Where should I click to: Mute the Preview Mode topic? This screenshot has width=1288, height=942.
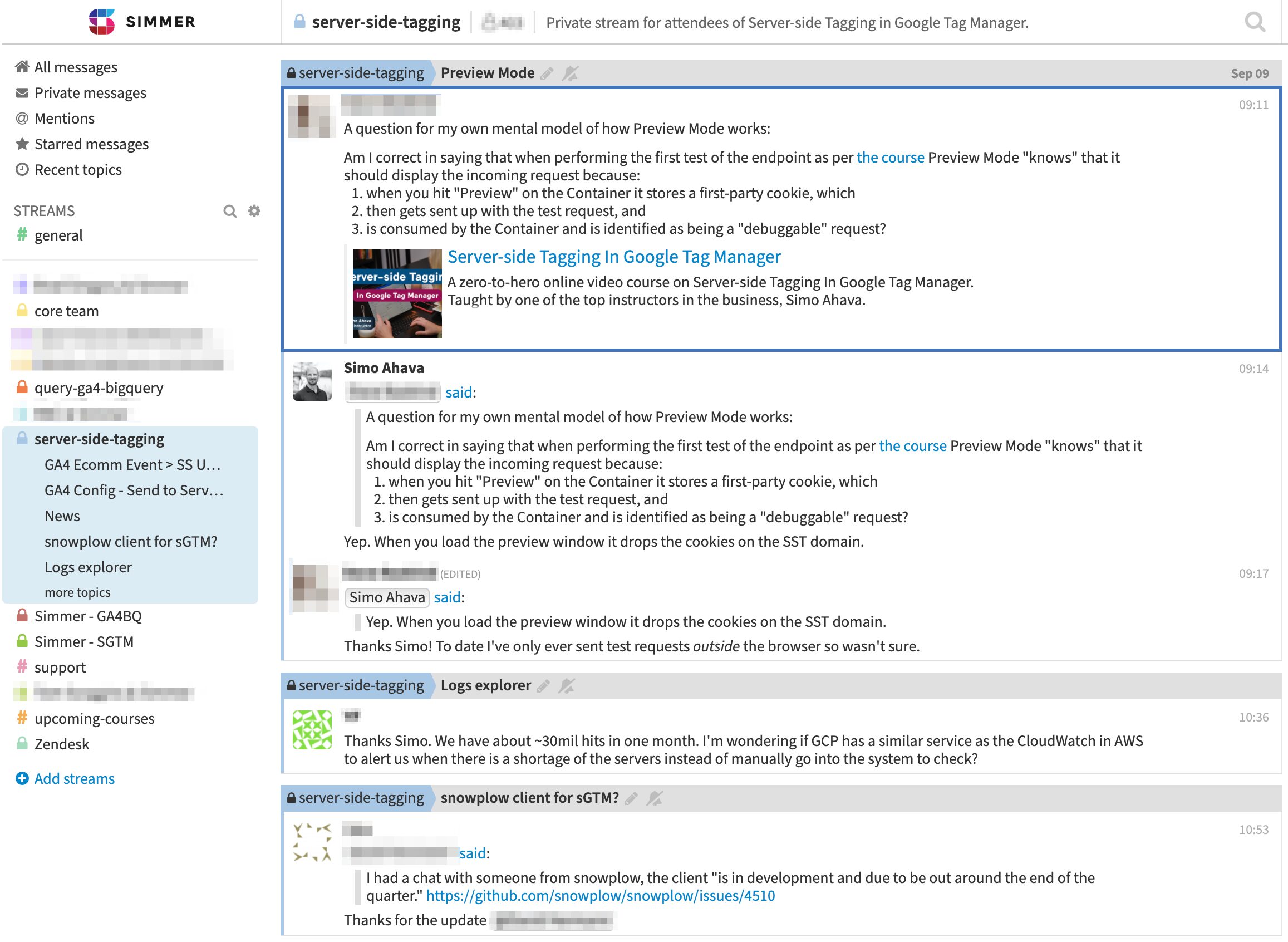click(569, 73)
